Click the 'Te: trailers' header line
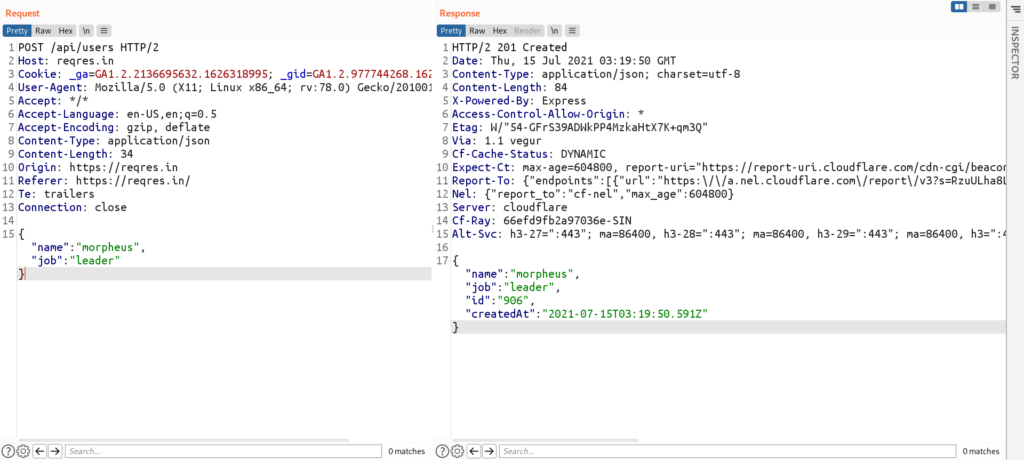Viewport: 1024px width, 460px height. tap(56, 194)
